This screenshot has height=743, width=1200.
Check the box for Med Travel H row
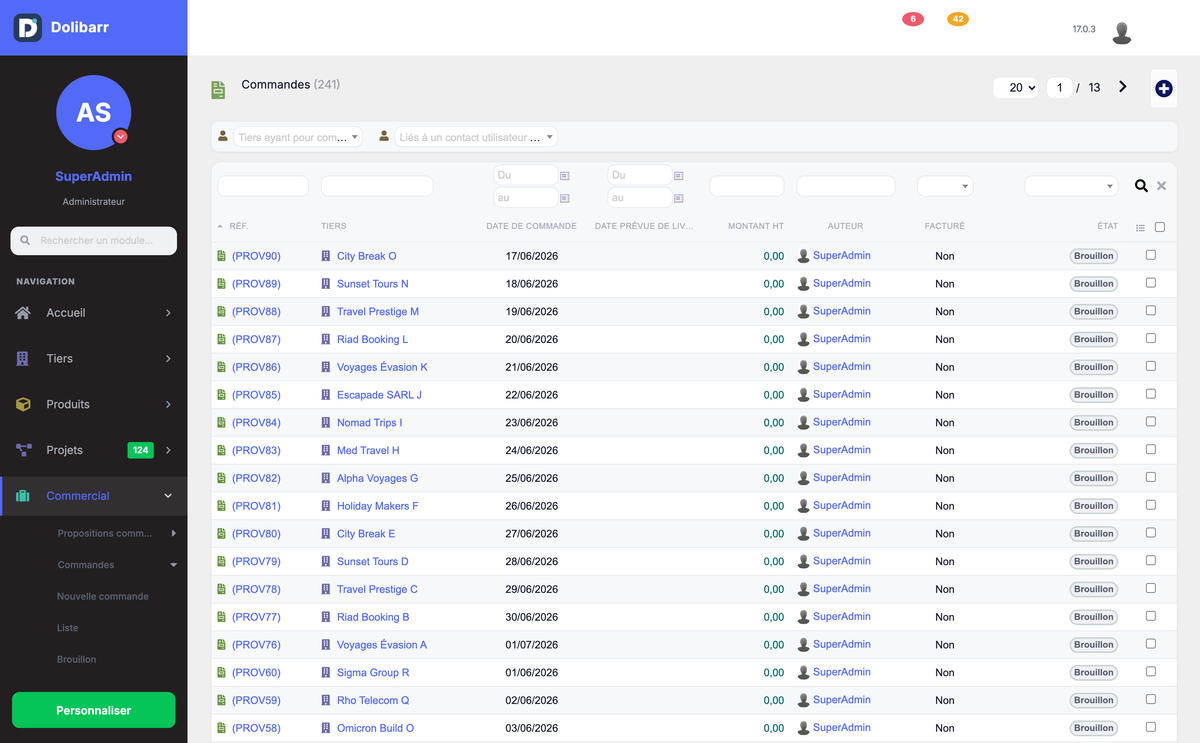click(1151, 450)
